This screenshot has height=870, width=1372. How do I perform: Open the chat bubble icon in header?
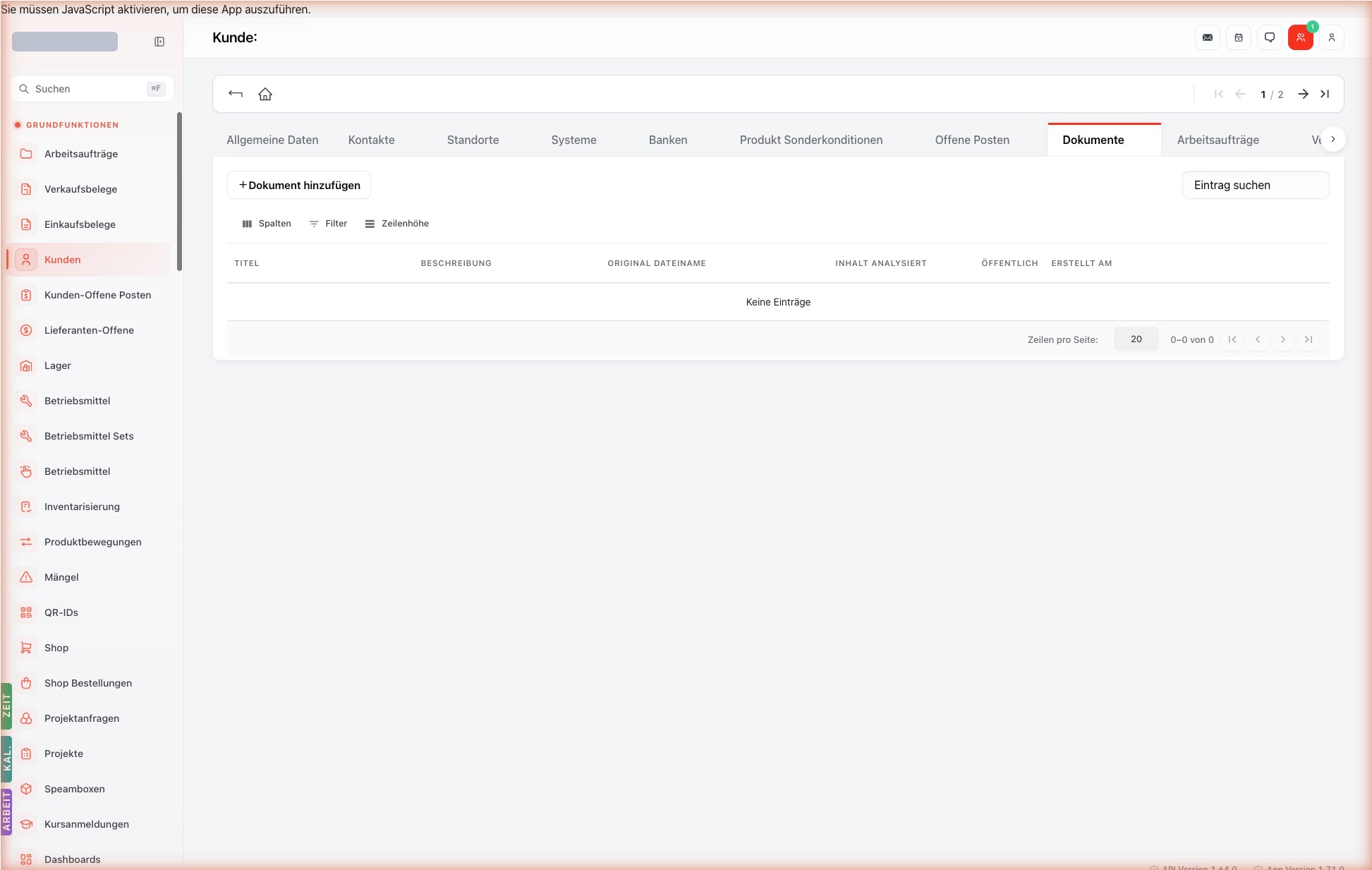coord(1270,37)
